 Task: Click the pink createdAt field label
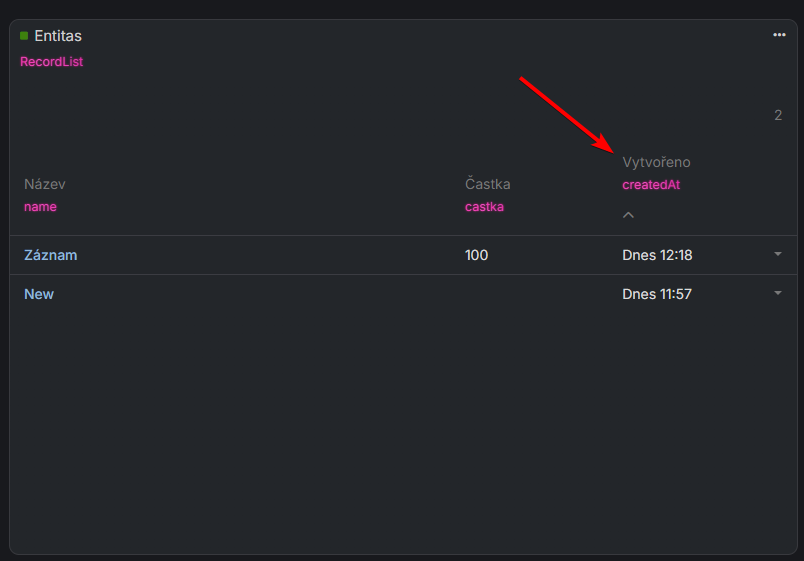[651, 185]
